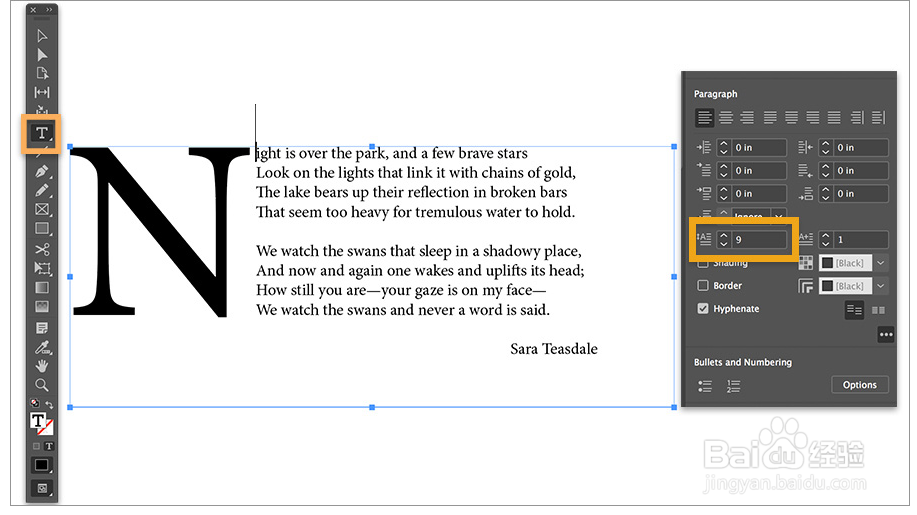Toggle Formatting Affects Text button
The width and height of the screenshot is (917, 515).
[49, 446]
